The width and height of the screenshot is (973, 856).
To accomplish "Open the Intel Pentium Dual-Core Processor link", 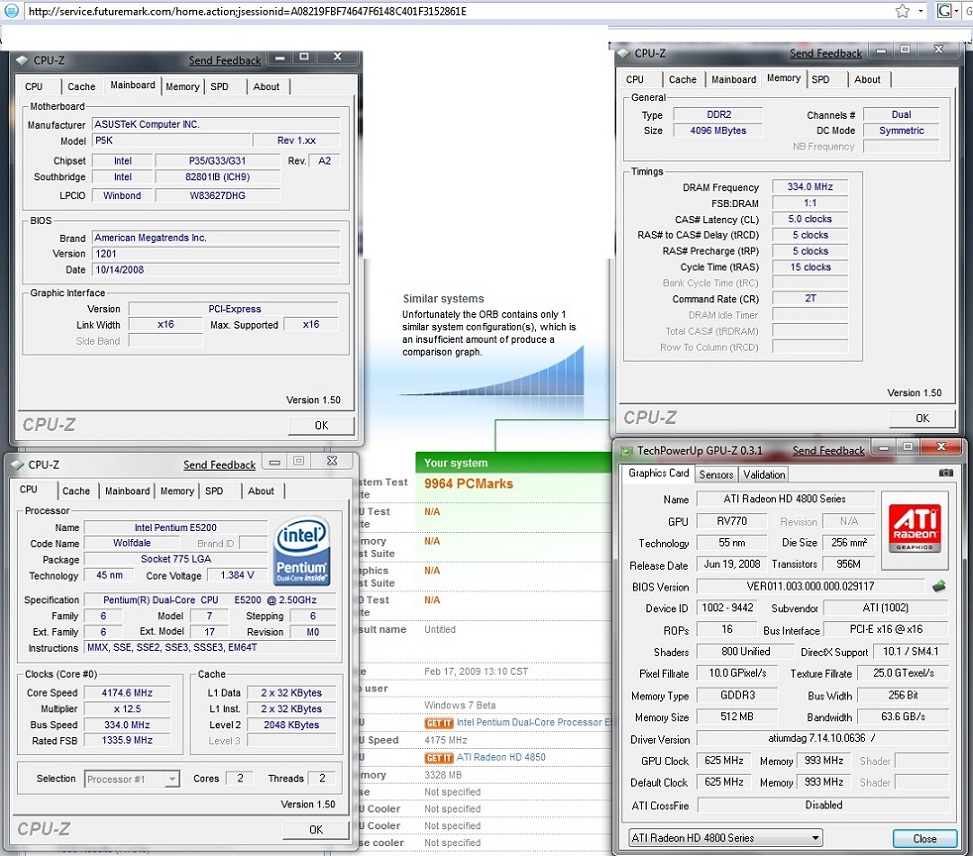I will pos(534,723).
